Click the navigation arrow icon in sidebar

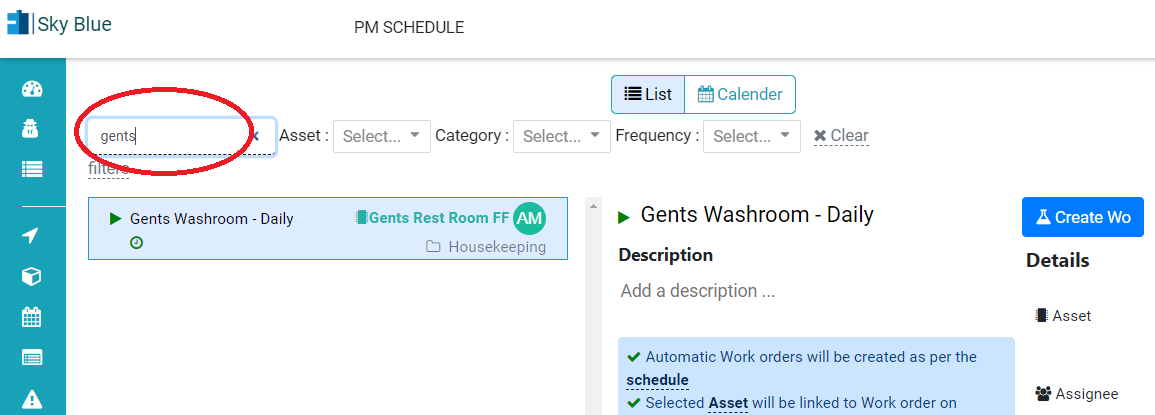[31, 236]
